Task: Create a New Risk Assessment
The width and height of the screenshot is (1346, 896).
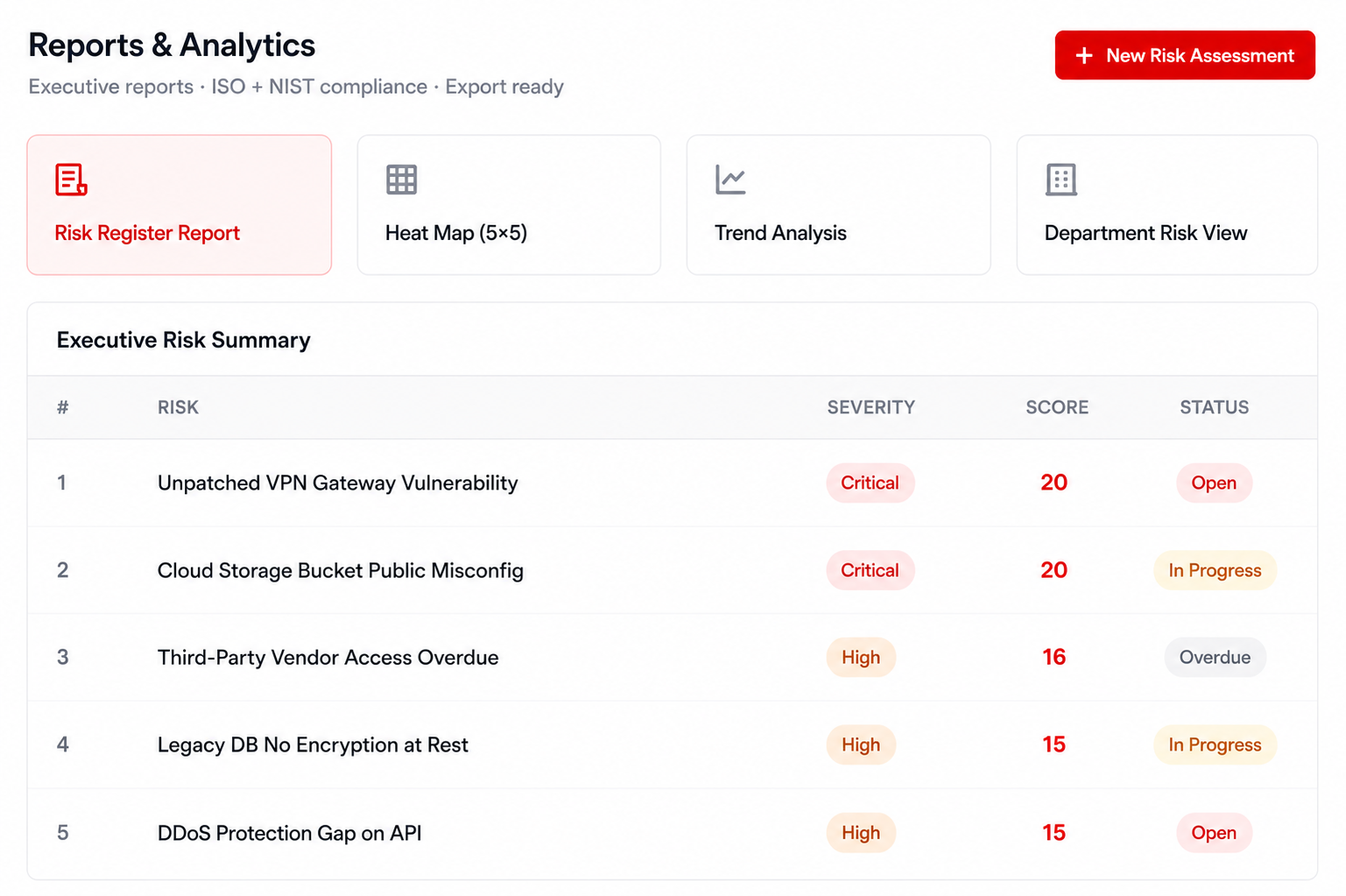Action: 1185,55
